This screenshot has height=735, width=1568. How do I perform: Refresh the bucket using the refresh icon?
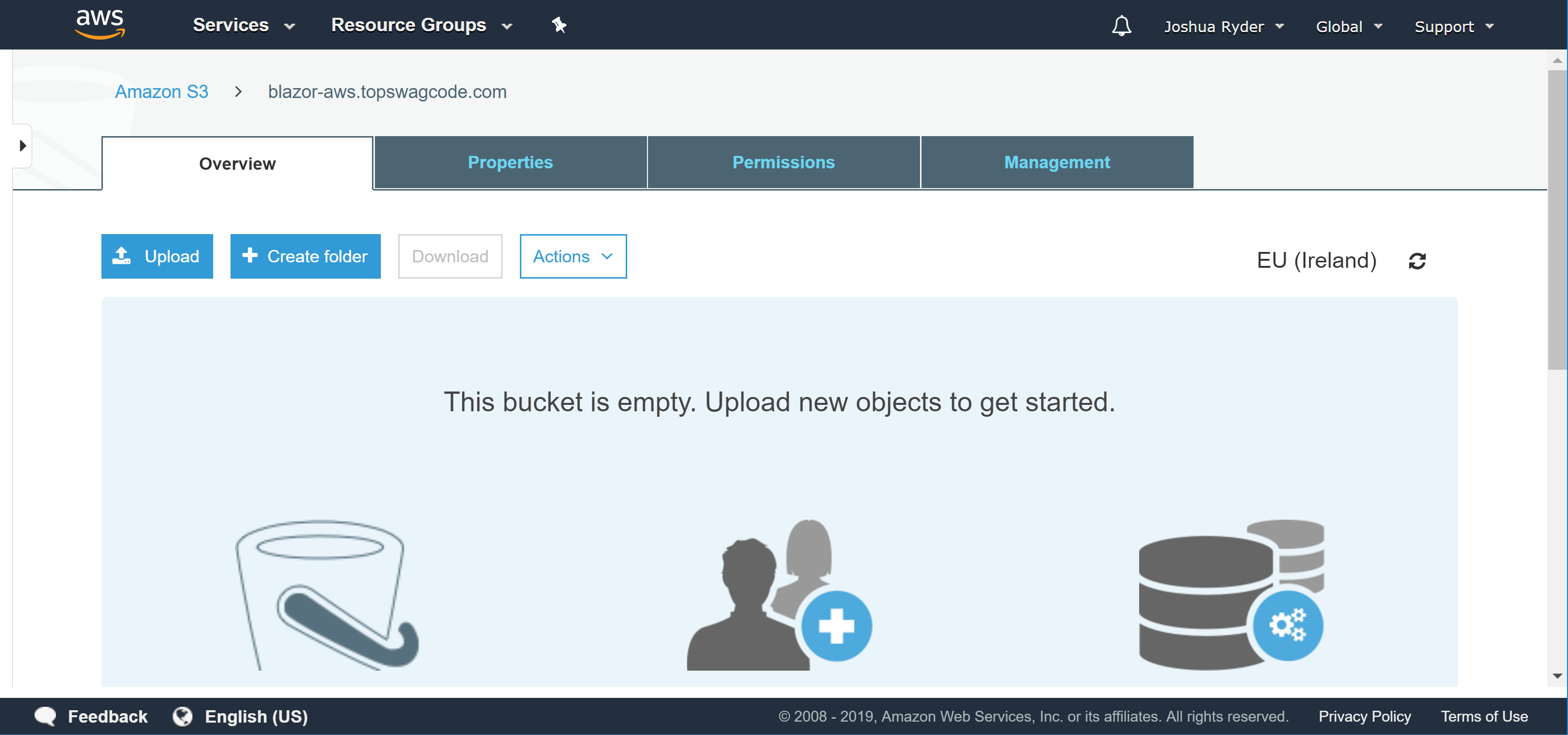pyautogui.click(x=1417, y=261)
